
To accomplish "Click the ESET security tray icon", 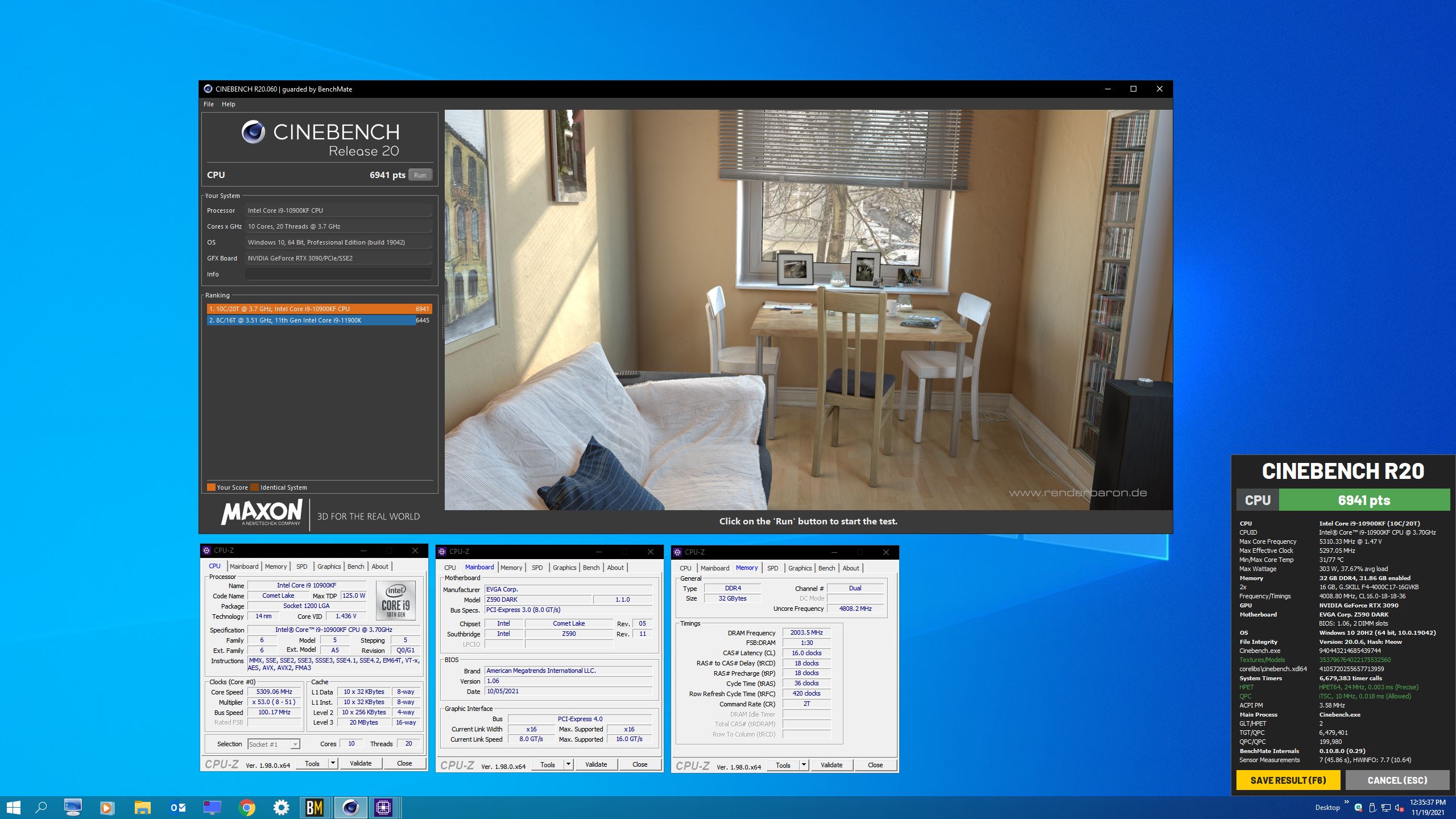I will 1358,808.
